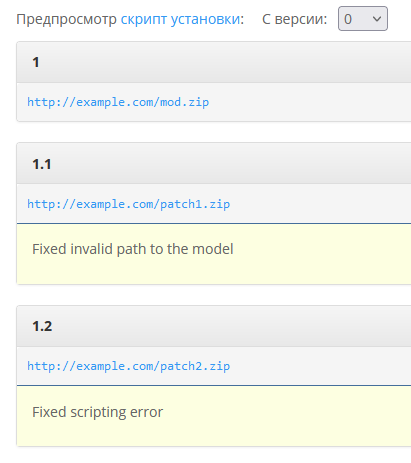Screen dimensions: 411x463
Task: Click the chevron arrow in version selector
Action: coord(377,19)
